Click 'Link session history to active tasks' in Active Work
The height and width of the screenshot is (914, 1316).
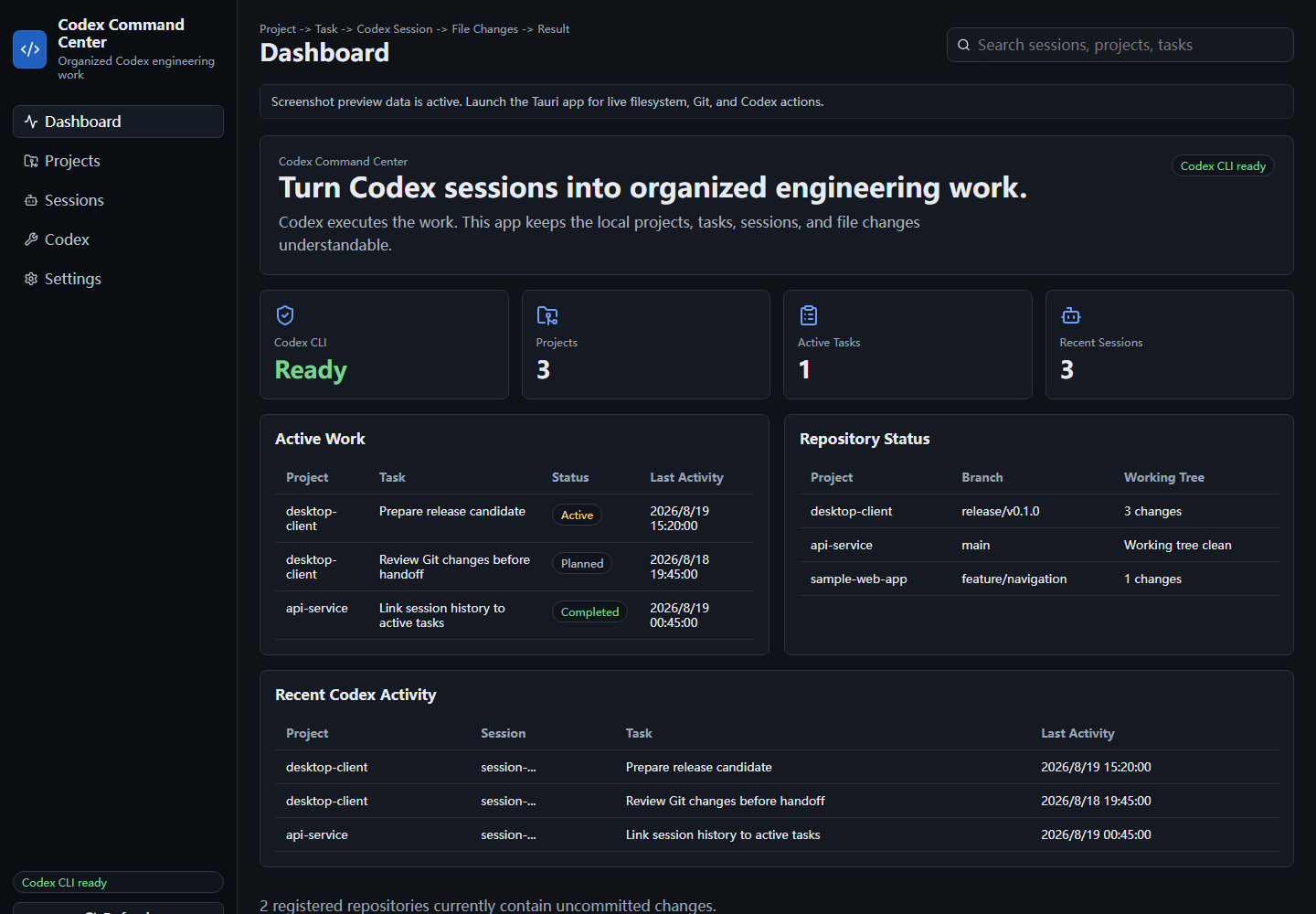point(441,615)
